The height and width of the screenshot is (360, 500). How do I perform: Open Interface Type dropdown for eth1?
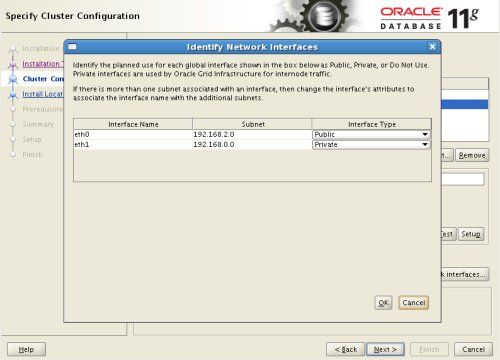[371, 145]
